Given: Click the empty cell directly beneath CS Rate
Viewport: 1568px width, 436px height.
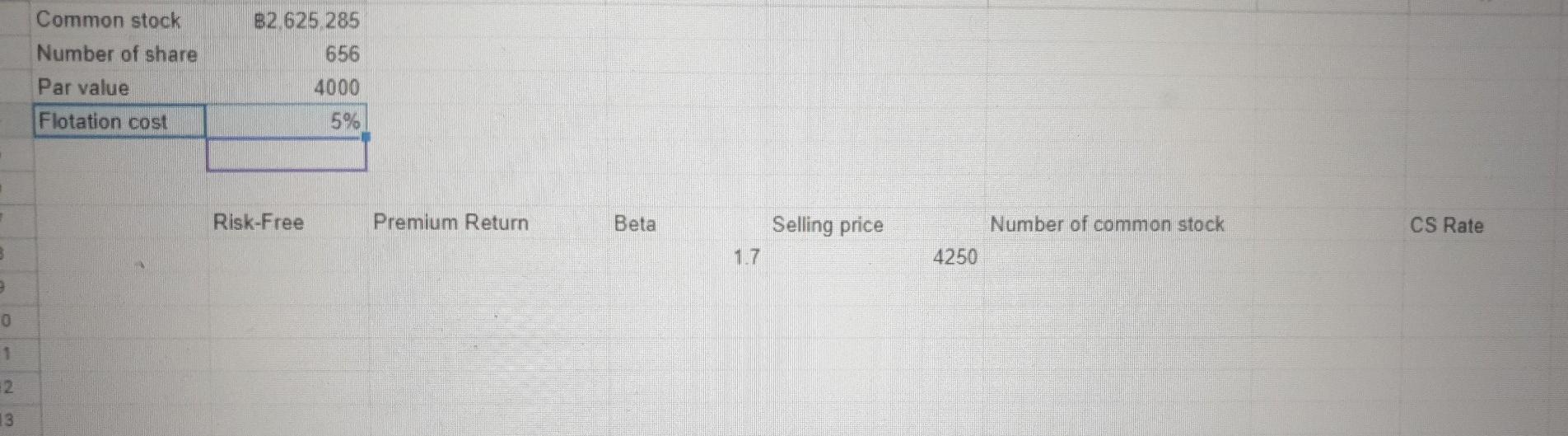Looking at the screenshot, I should click(1446, 259).
